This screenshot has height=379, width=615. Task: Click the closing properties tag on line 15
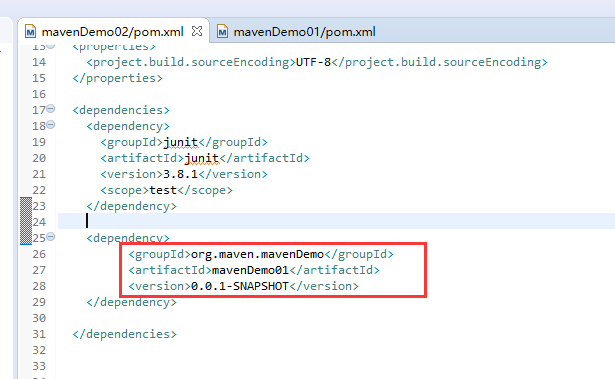click(117, 78)
